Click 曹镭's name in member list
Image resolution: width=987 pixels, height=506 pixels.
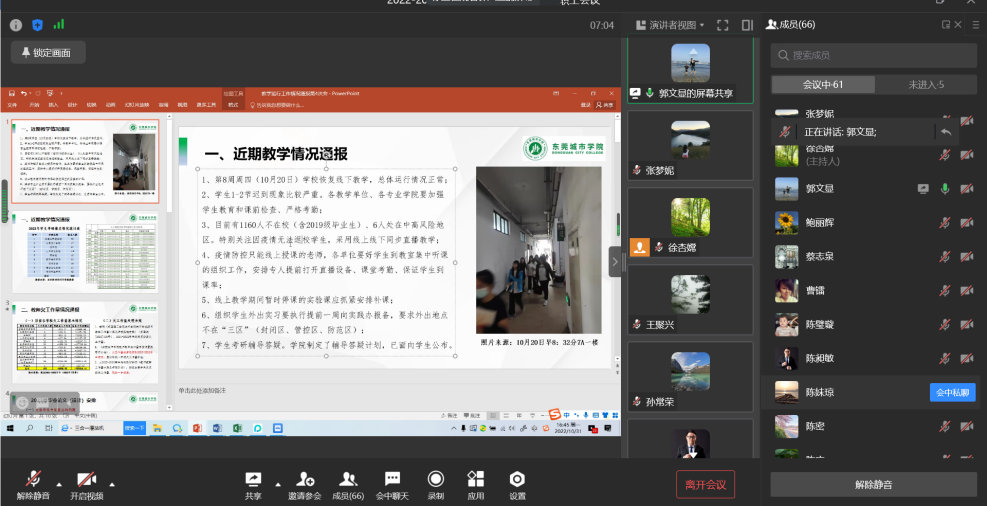[x=815, y=290]
